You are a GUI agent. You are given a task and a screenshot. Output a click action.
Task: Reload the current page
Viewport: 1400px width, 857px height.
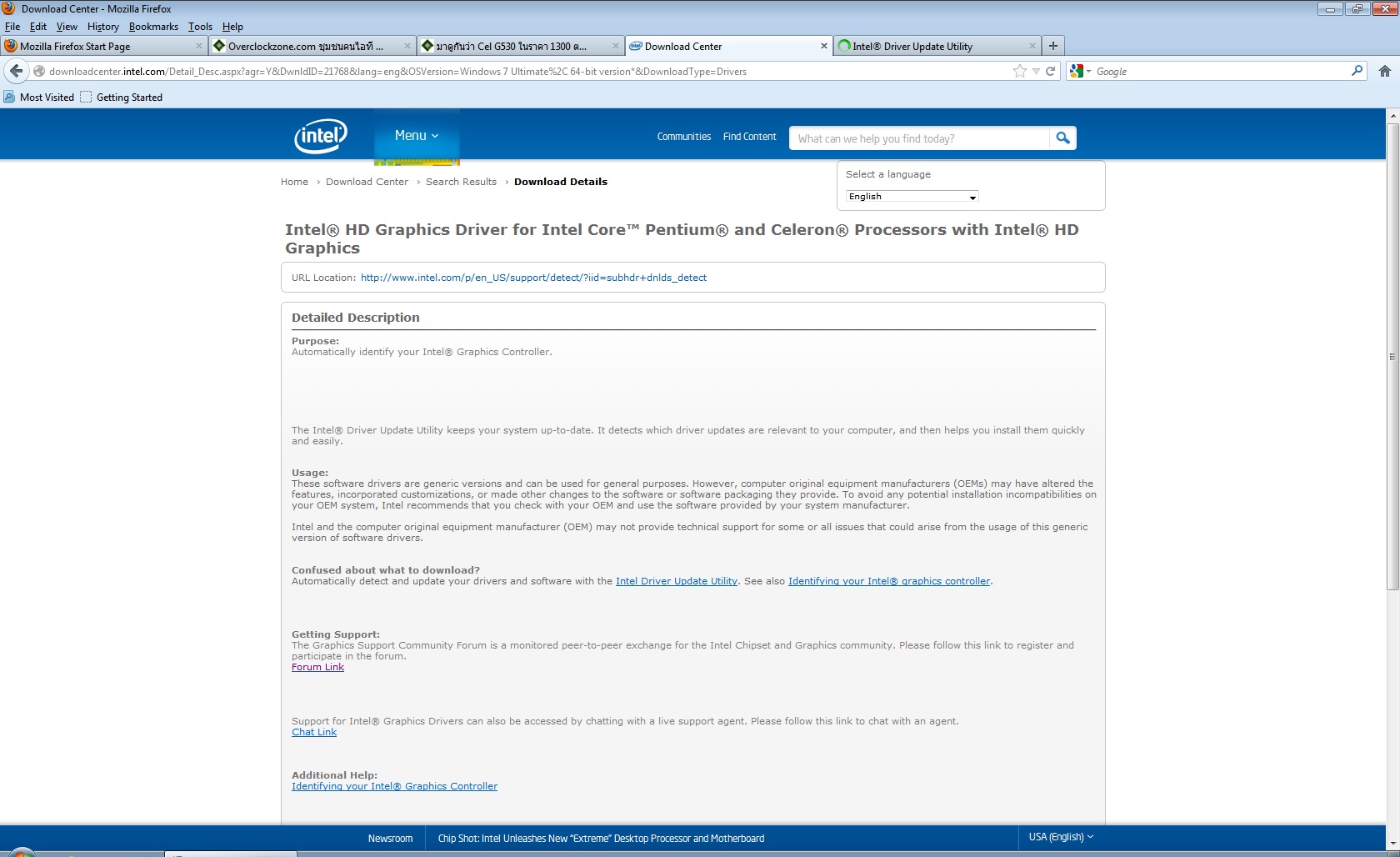[1050, 71]
